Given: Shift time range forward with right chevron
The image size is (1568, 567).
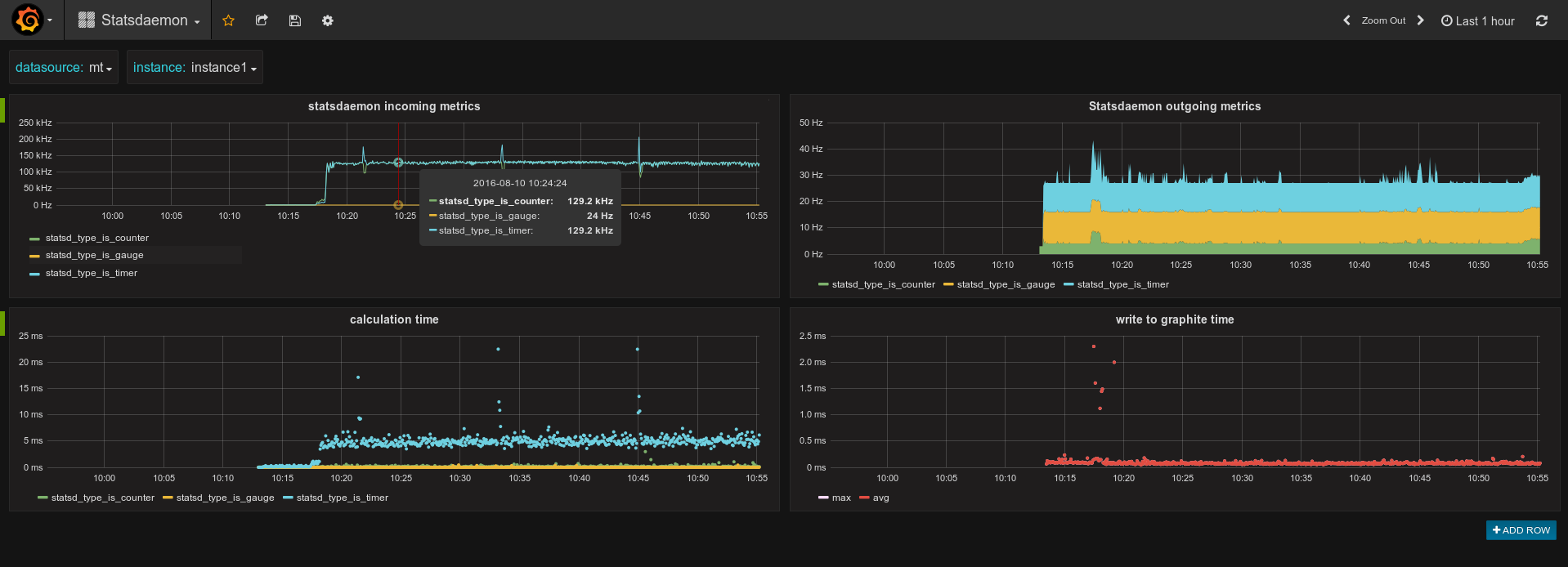Looking at the screenshot, I should [x=1420, y=20].
